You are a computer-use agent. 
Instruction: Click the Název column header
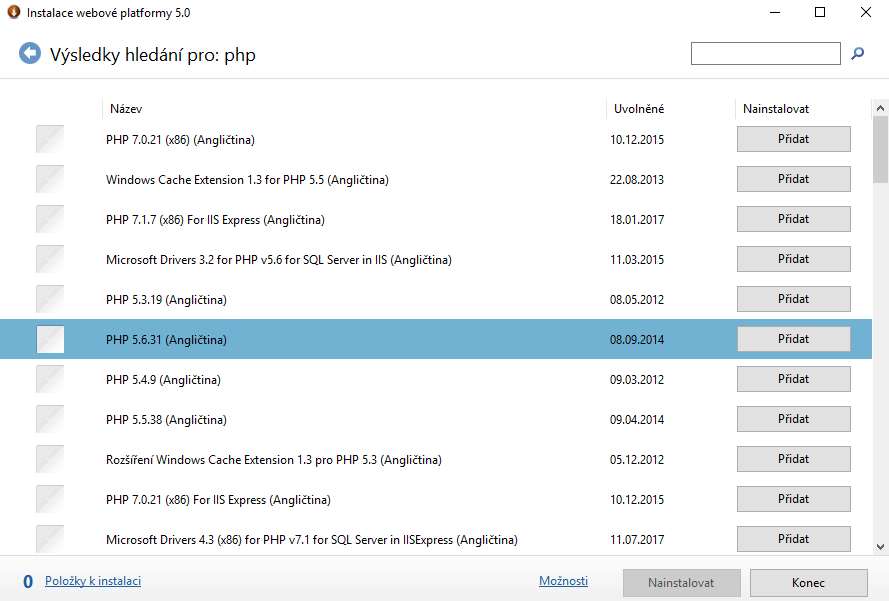coord(126,109)
